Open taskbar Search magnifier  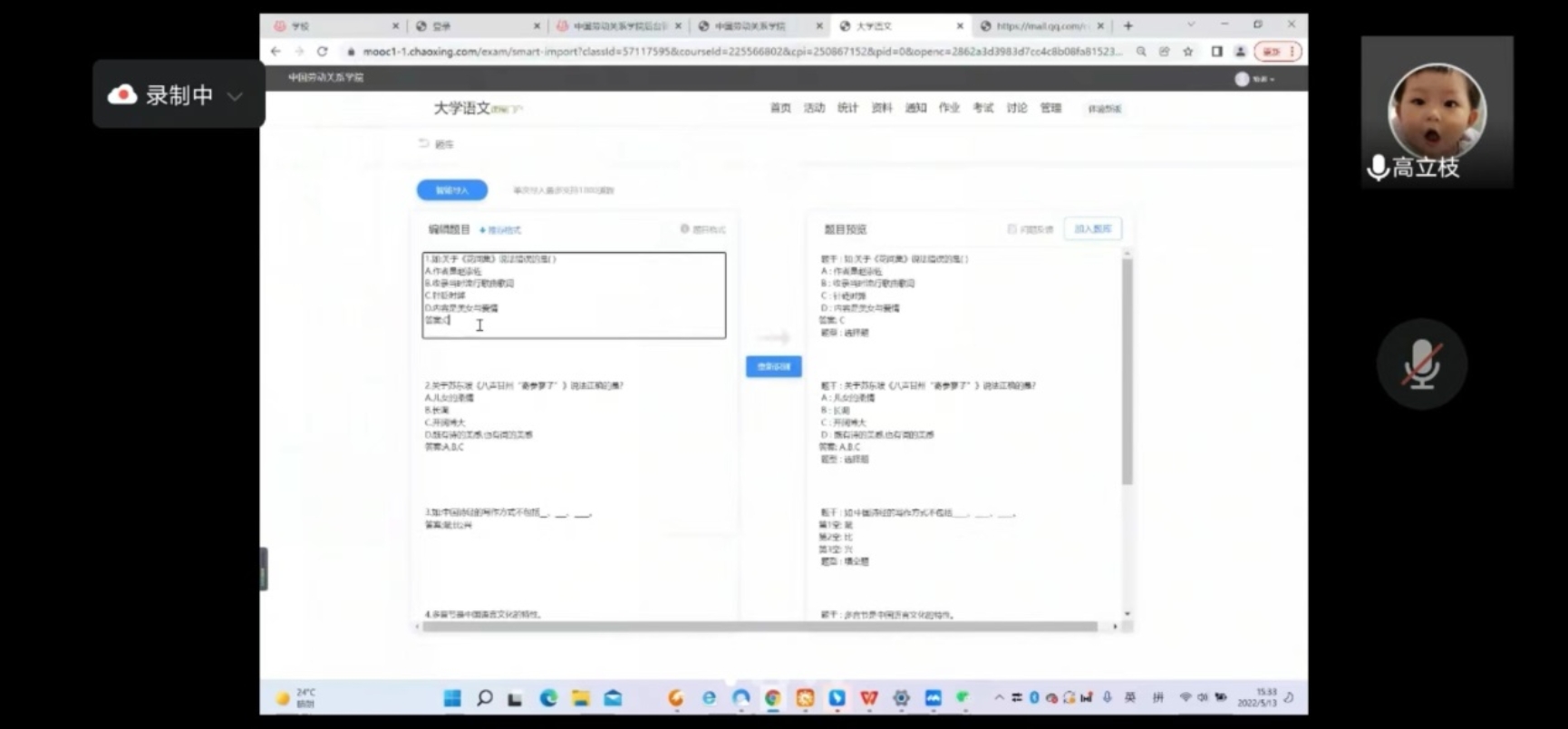pyautogui.click(x=485, y=698)
